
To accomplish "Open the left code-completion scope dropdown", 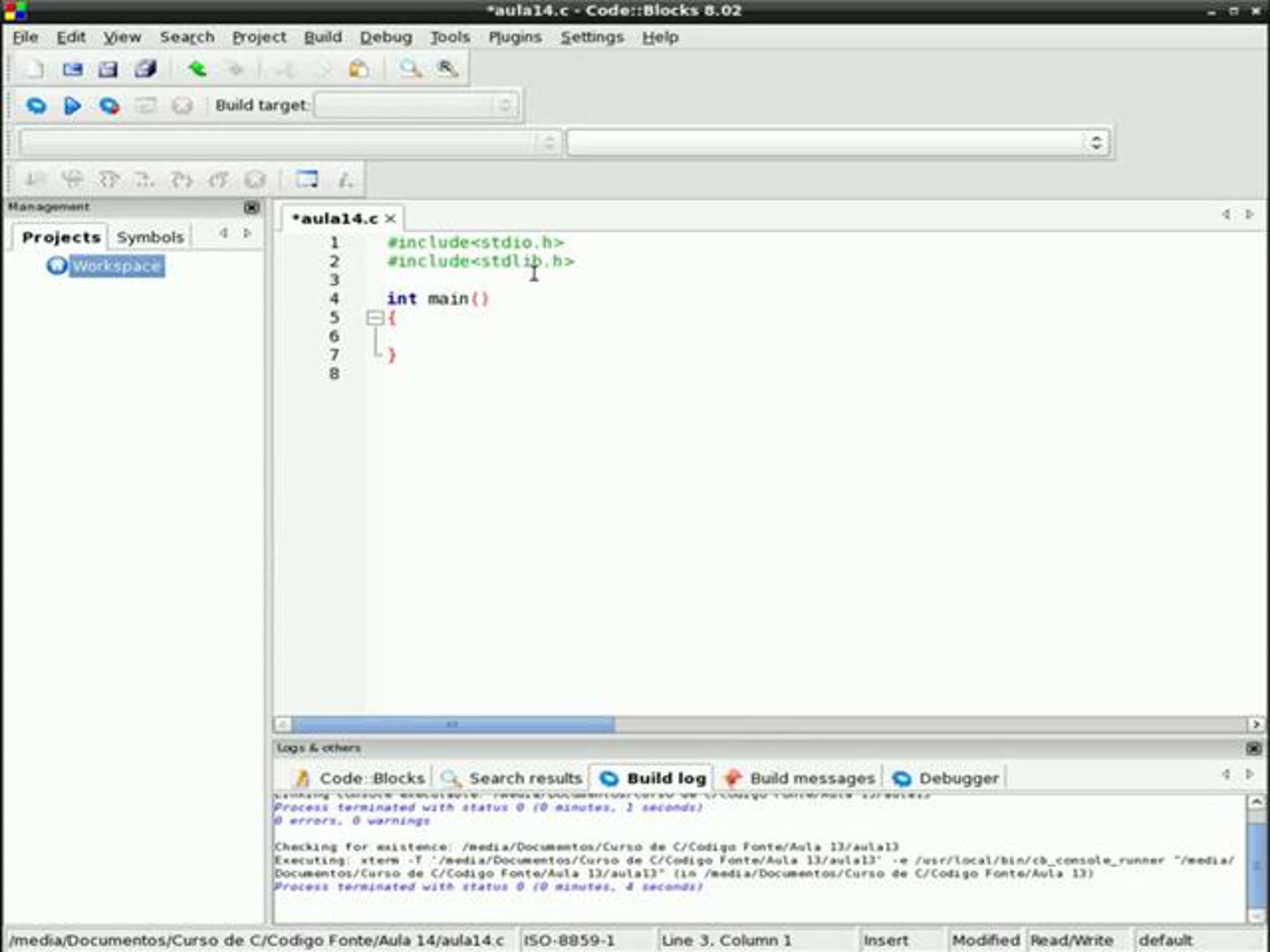I will 290,142.
